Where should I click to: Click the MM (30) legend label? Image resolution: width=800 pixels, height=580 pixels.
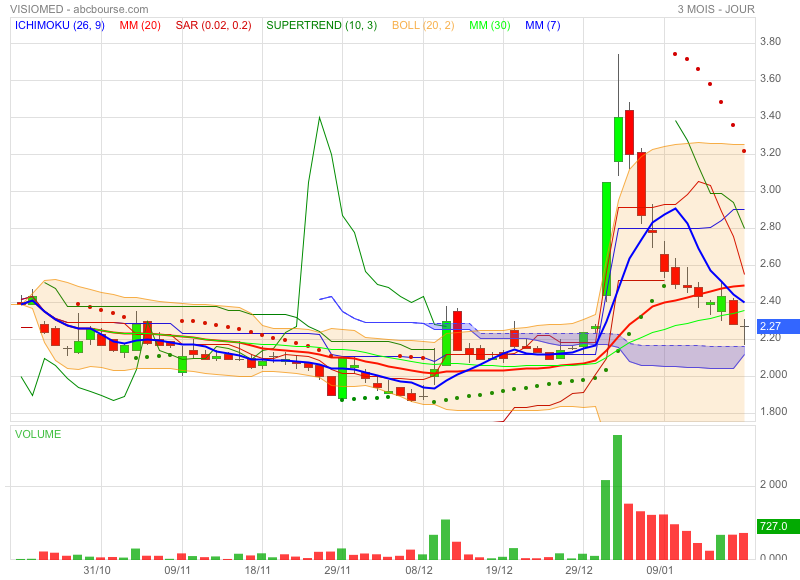[490, 25]
